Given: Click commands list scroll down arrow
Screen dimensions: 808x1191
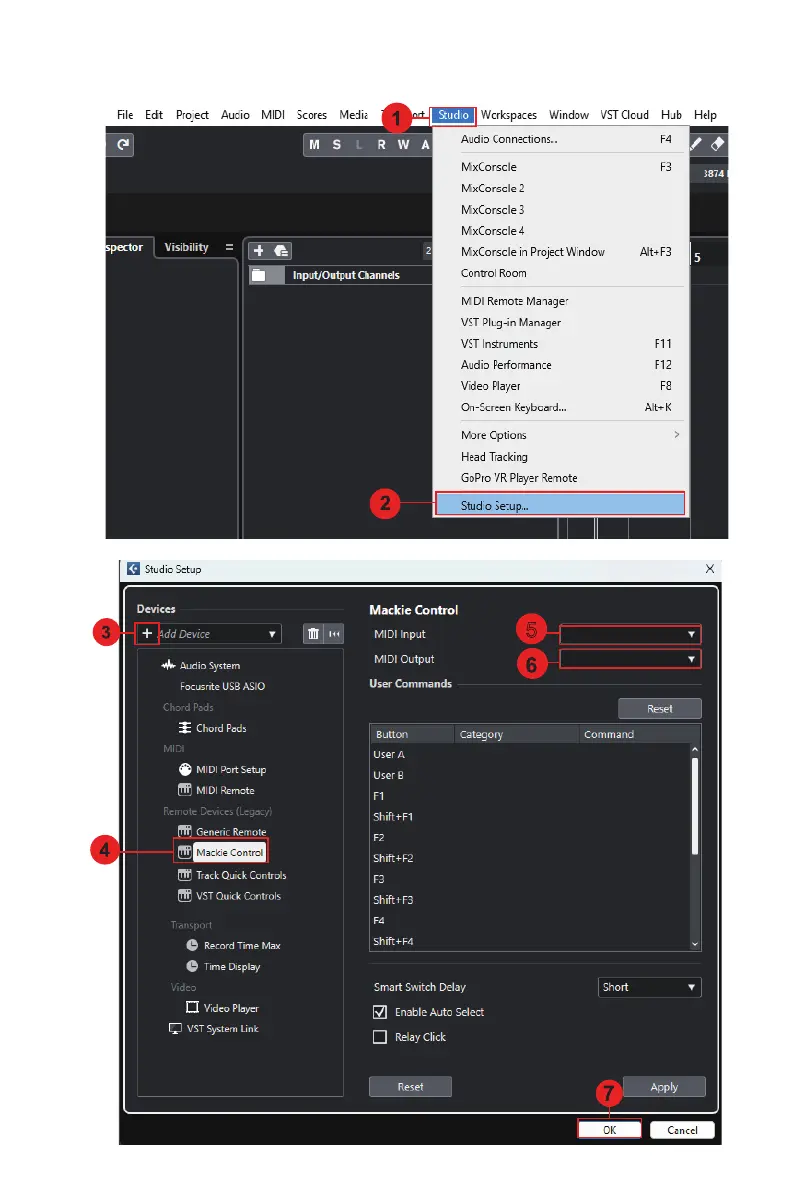Looking at the screenshot, I should coord(695,943).
